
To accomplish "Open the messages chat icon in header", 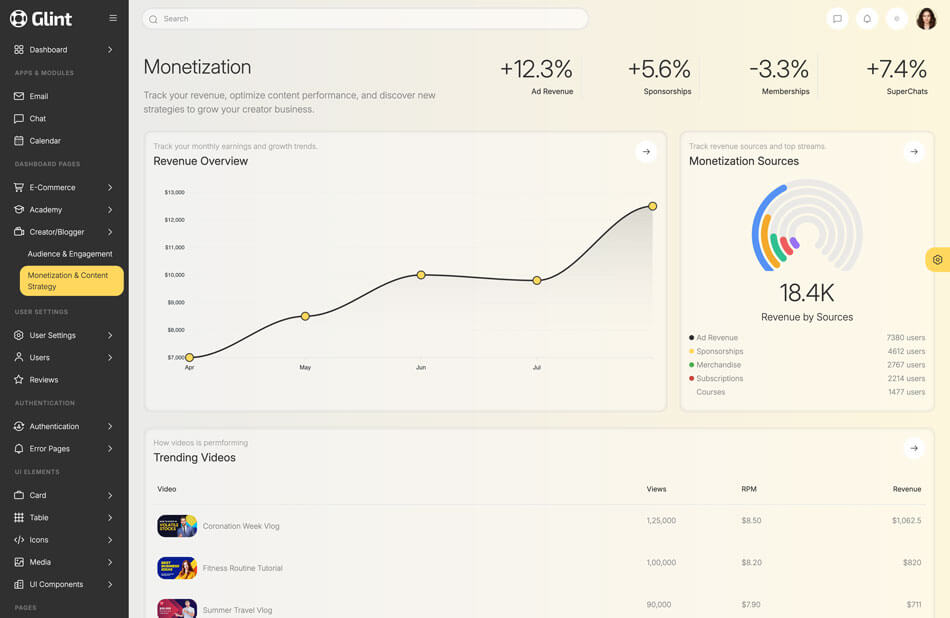I will tap(837, 19).
